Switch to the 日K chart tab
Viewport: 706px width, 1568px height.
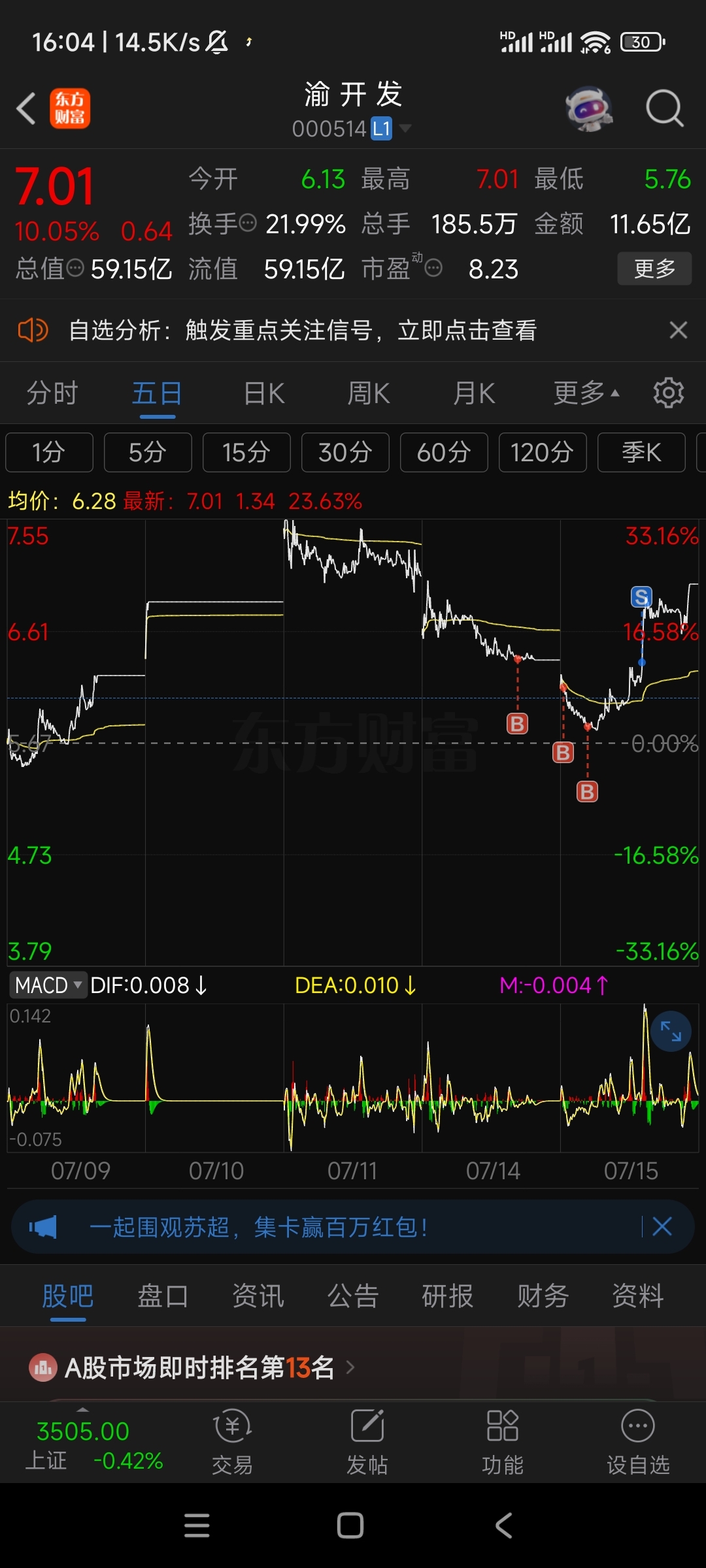(263, 393)
